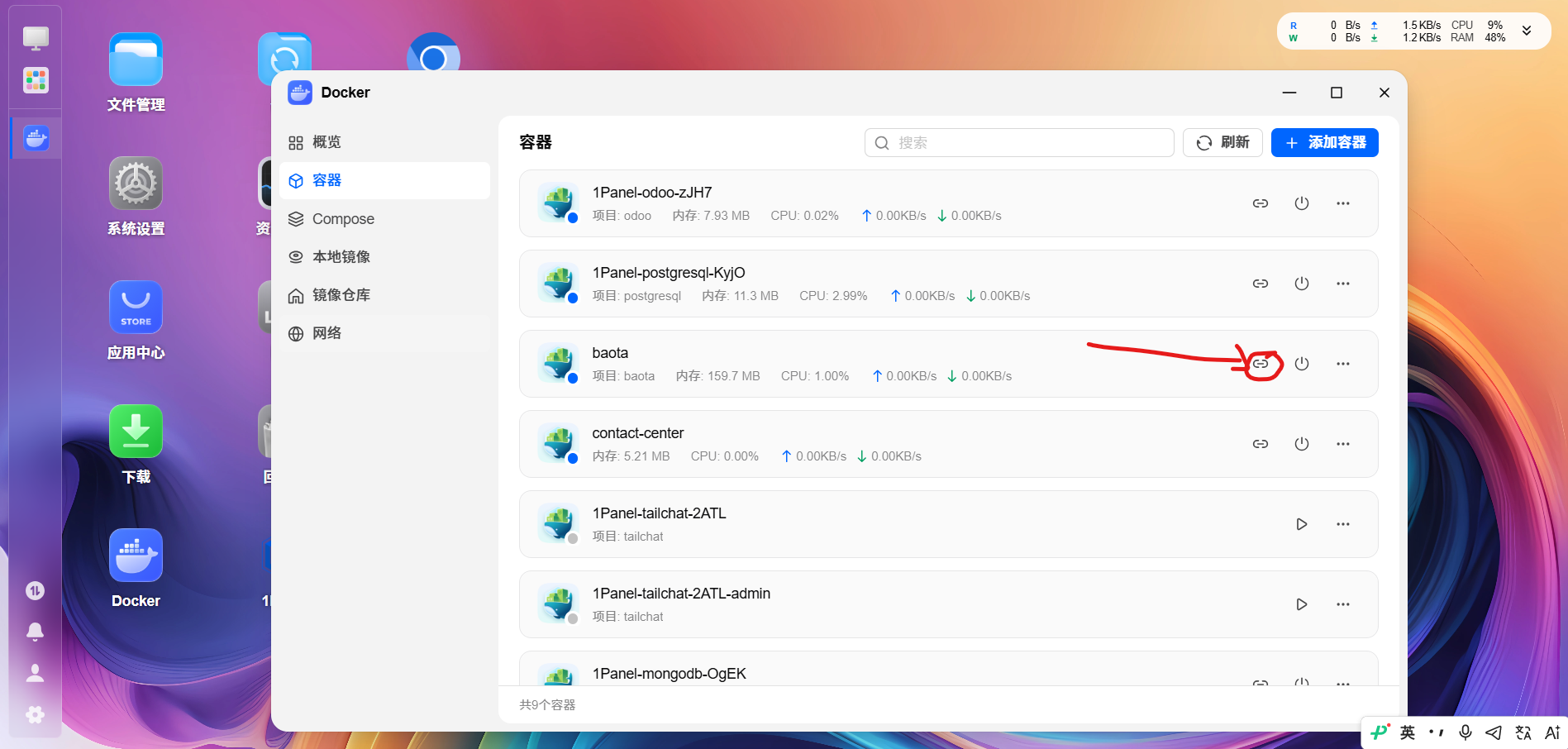Open user account icon in dock
This screenshot has height=749, width=1568.
(x=35, y=673)
